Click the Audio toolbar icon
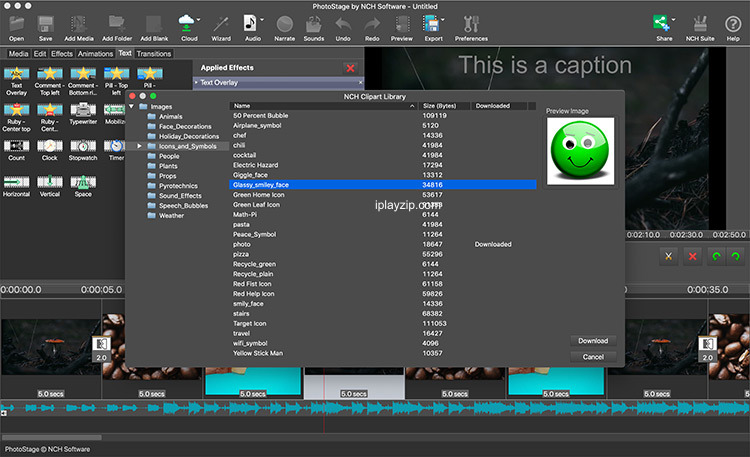 point(251,28)
